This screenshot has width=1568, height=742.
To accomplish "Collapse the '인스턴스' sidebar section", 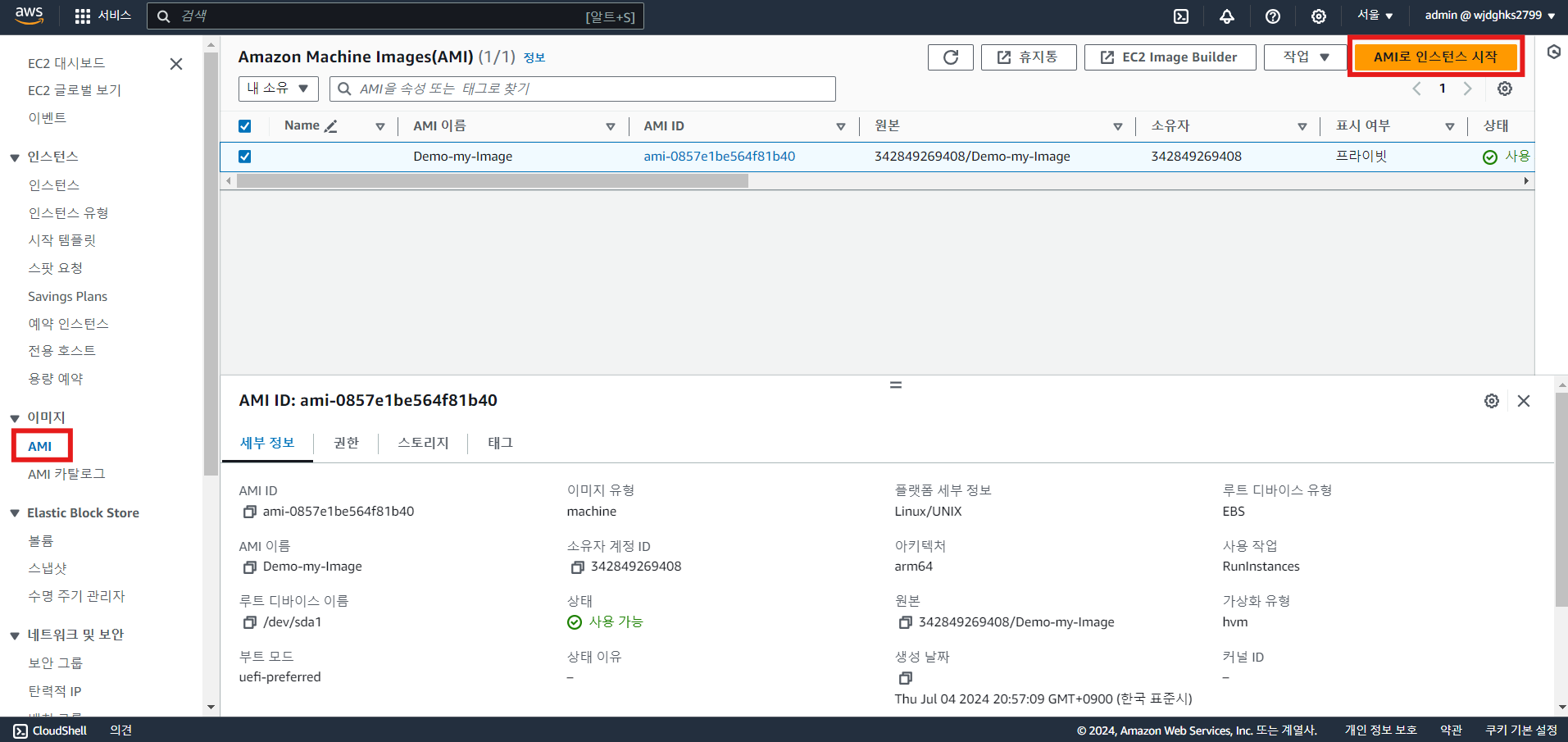I will [15, 157].
